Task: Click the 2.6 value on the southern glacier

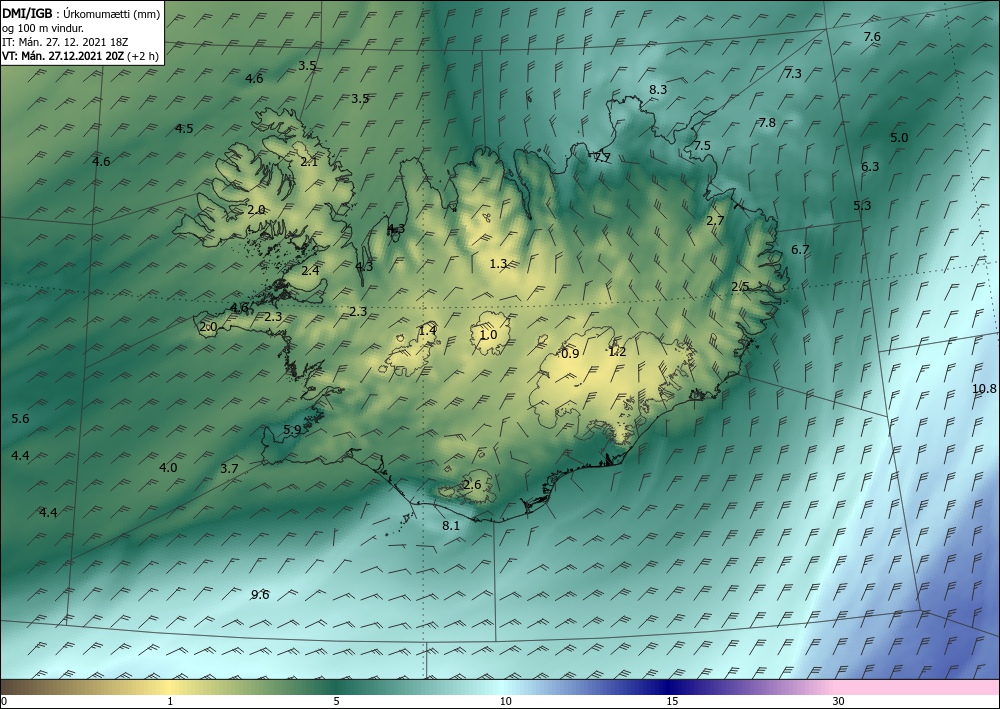Action: click(473, 485)
